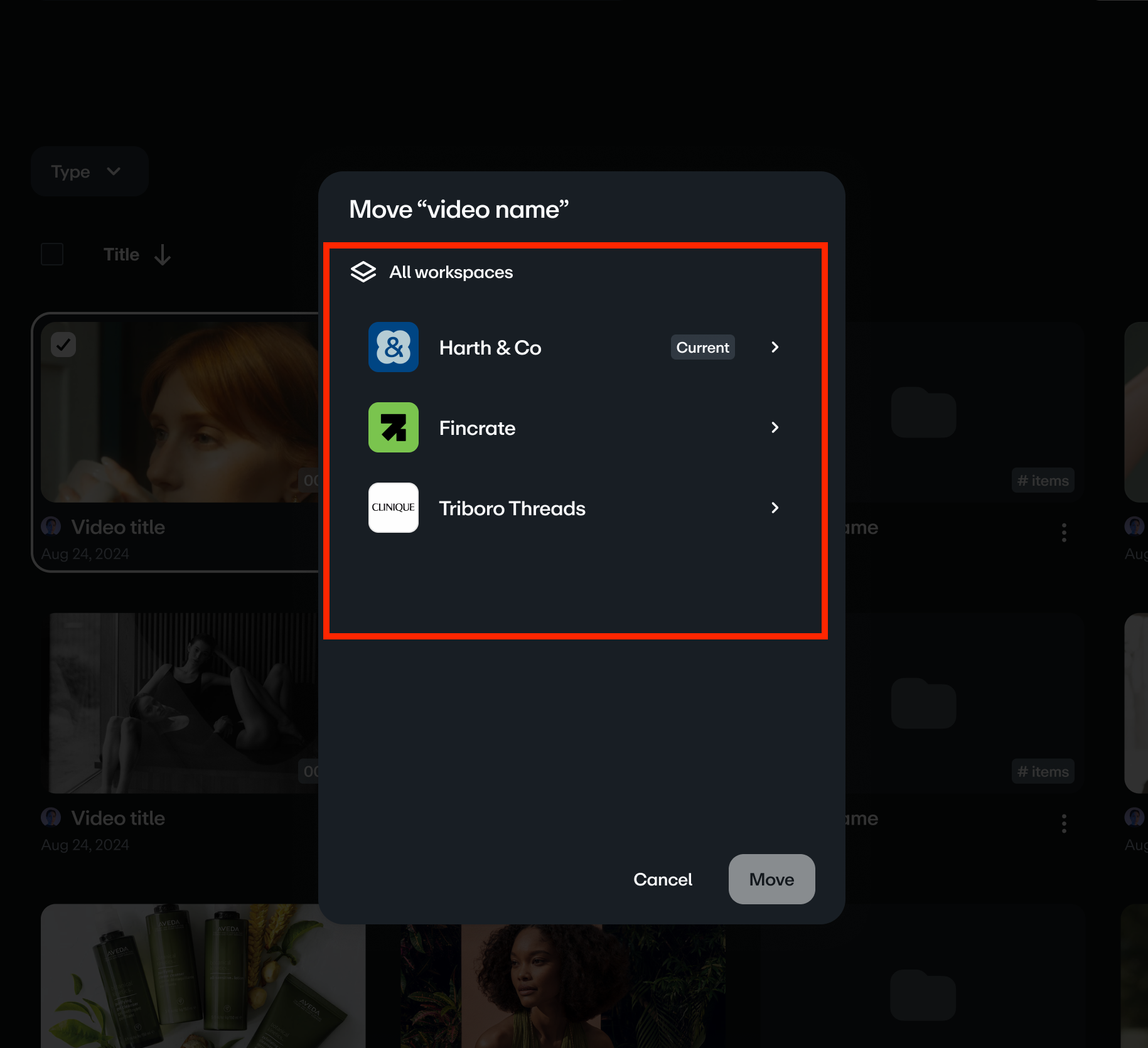
Task: Expand Harth & Co workspace chevron
Action: click(775, 347)
